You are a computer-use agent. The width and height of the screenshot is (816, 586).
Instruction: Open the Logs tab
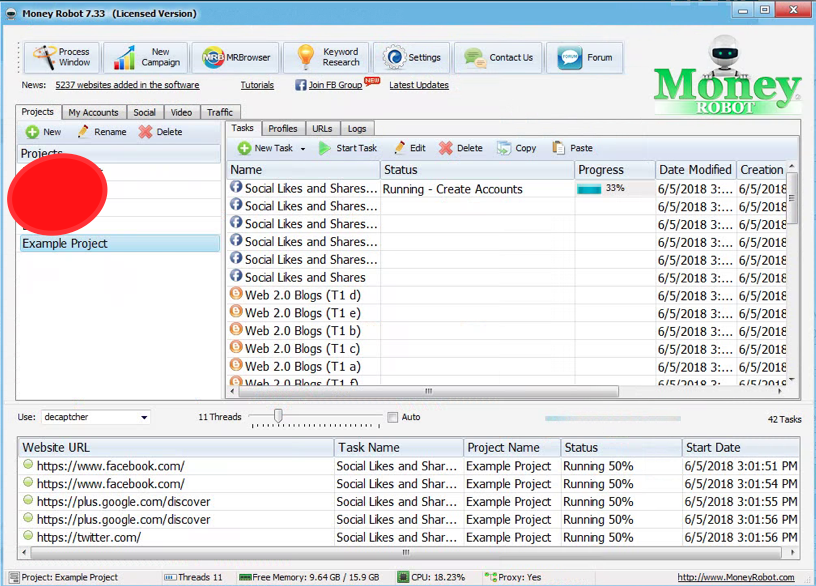357,129
